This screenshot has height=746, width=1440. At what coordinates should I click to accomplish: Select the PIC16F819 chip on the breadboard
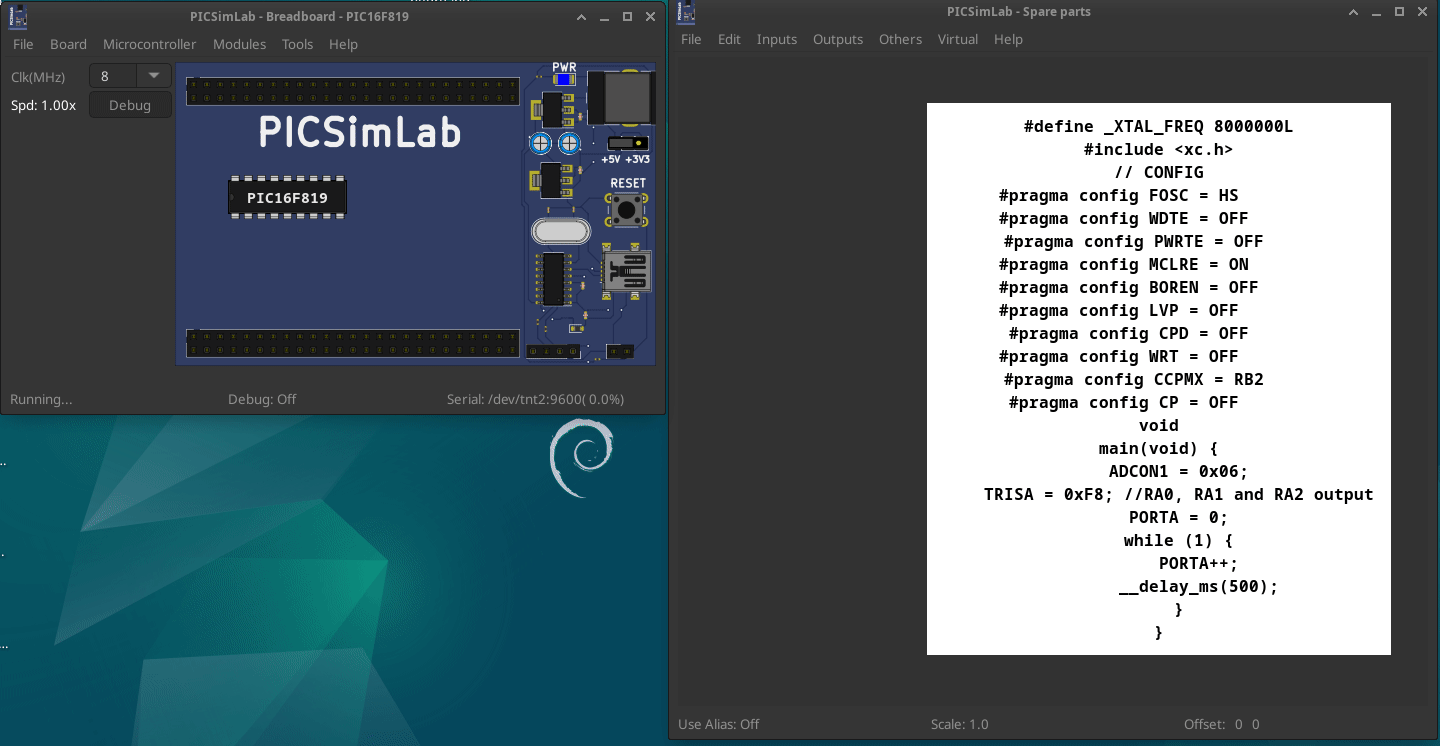[287, 197]
